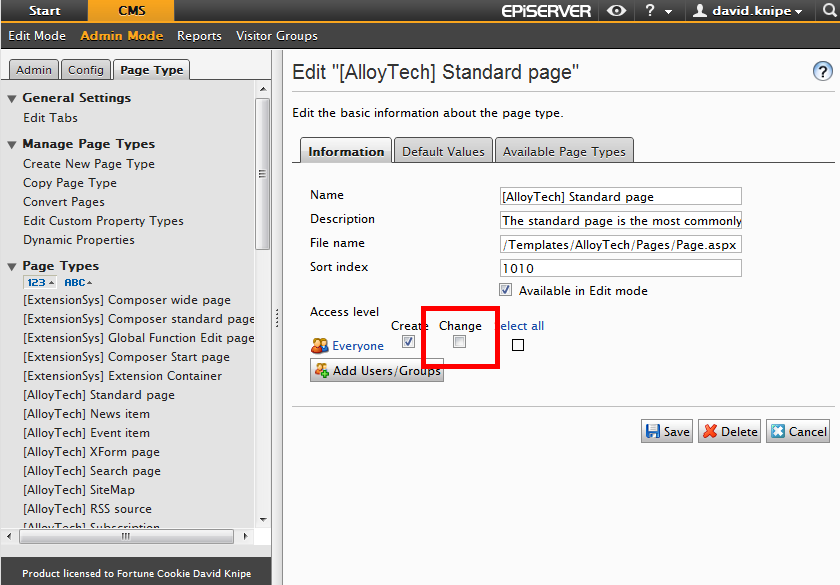Collapse the General Settings section
The width and height of the screenshot is (840, 585).
coord(12,98)
